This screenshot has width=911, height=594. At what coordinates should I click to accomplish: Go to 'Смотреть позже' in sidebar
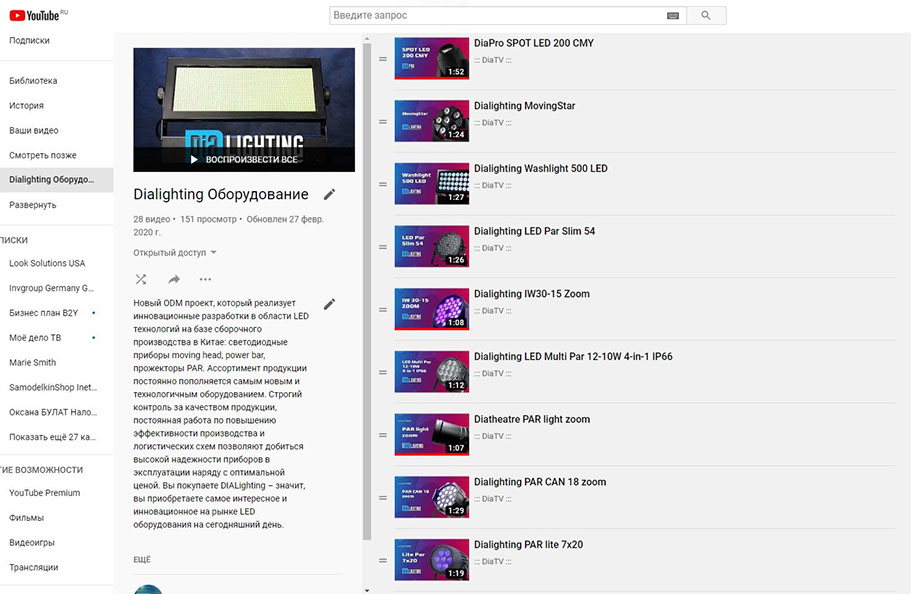point(43,155)
